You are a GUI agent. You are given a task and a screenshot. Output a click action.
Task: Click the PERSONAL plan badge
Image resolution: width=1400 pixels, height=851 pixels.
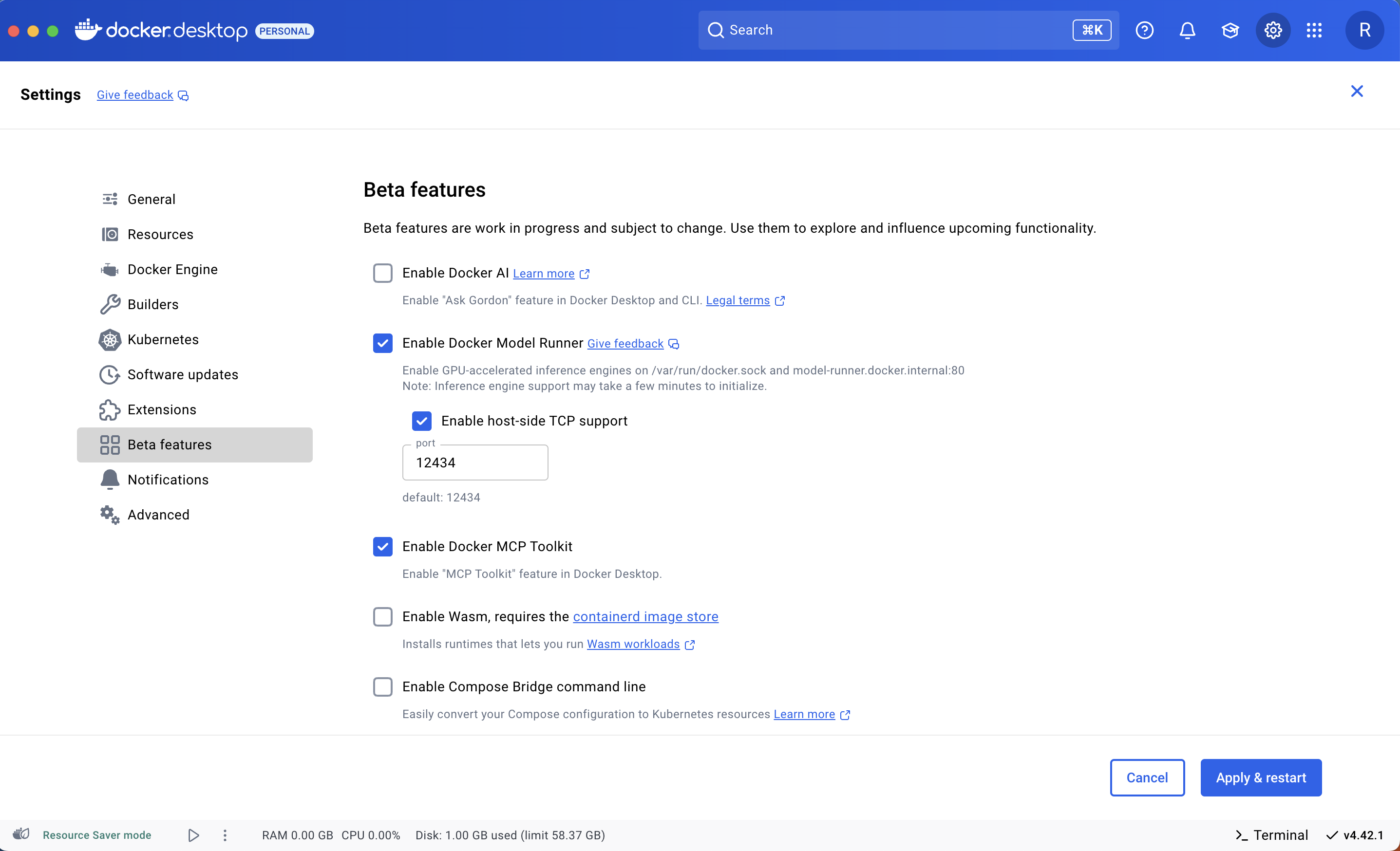284,31
